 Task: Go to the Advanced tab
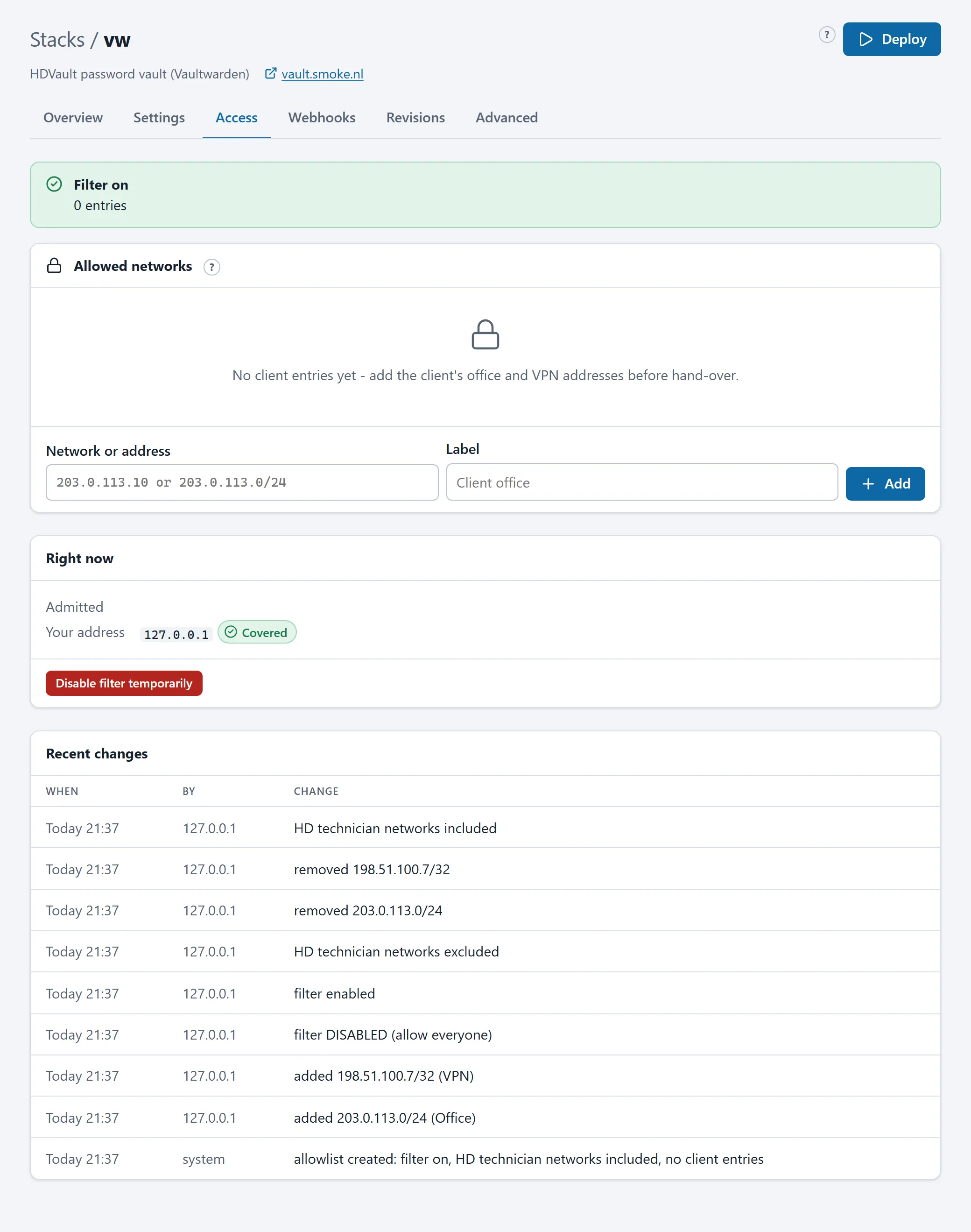[x=507, y=118]
